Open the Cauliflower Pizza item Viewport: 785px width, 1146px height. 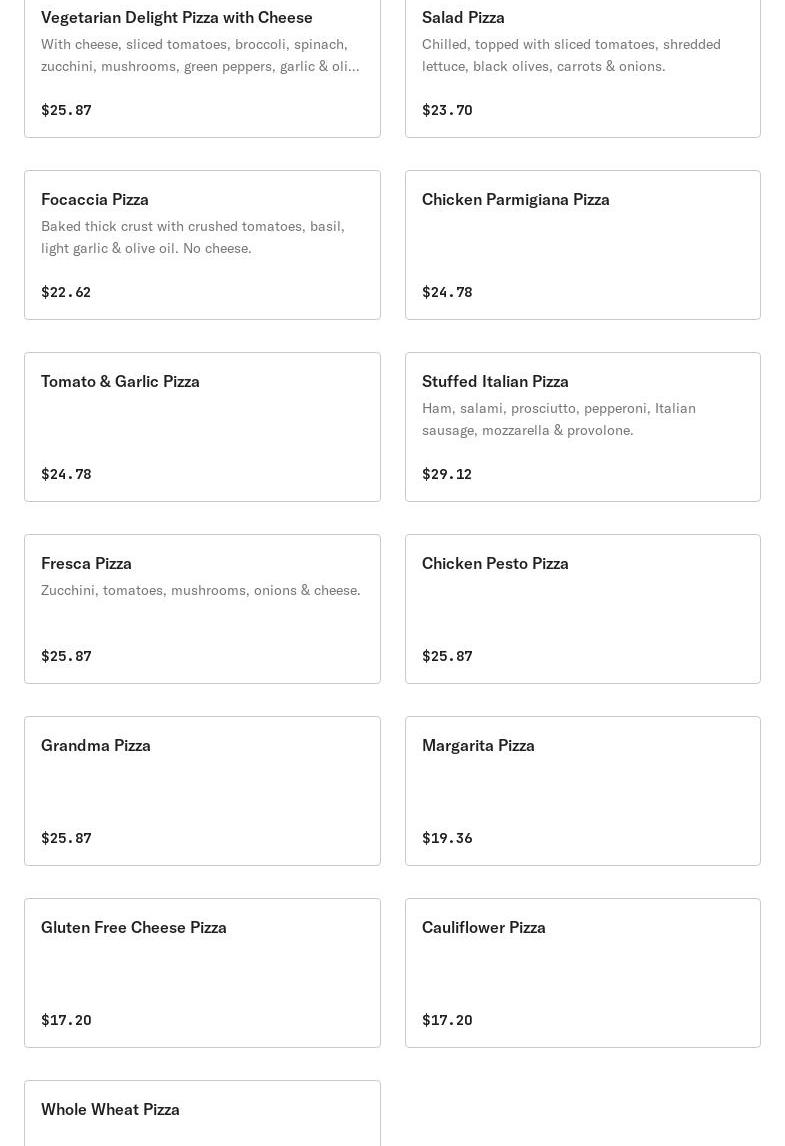coord(582,973)
